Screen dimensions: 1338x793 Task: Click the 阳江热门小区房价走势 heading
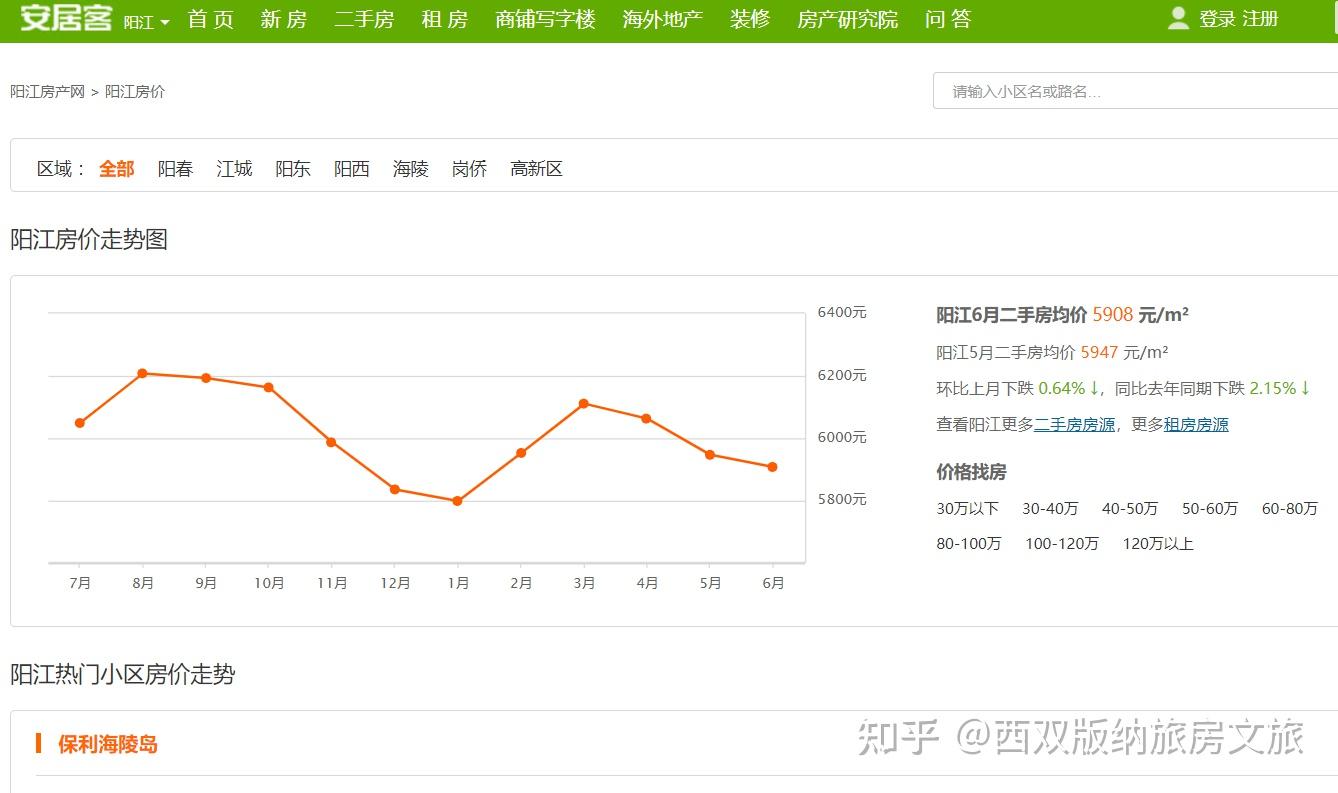(x=123, y=674)
